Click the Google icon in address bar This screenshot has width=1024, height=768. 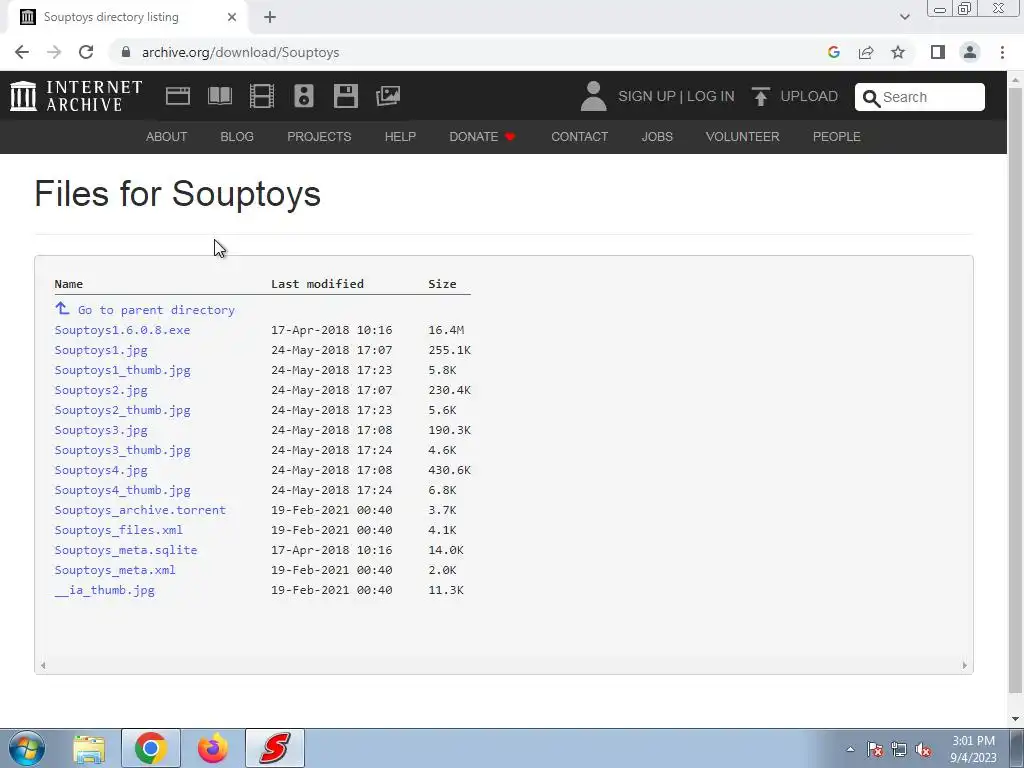coord(834,52)
